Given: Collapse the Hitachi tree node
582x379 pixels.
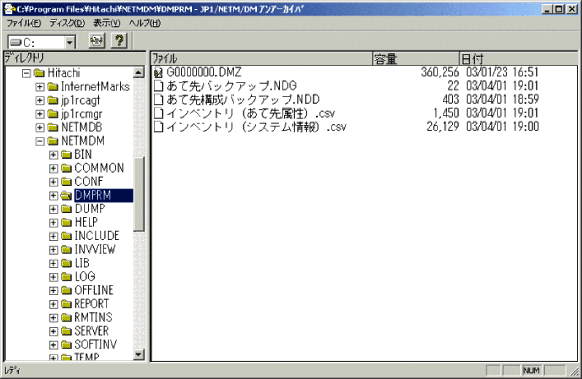Looking at the screenshot, I should pos(26,73).
